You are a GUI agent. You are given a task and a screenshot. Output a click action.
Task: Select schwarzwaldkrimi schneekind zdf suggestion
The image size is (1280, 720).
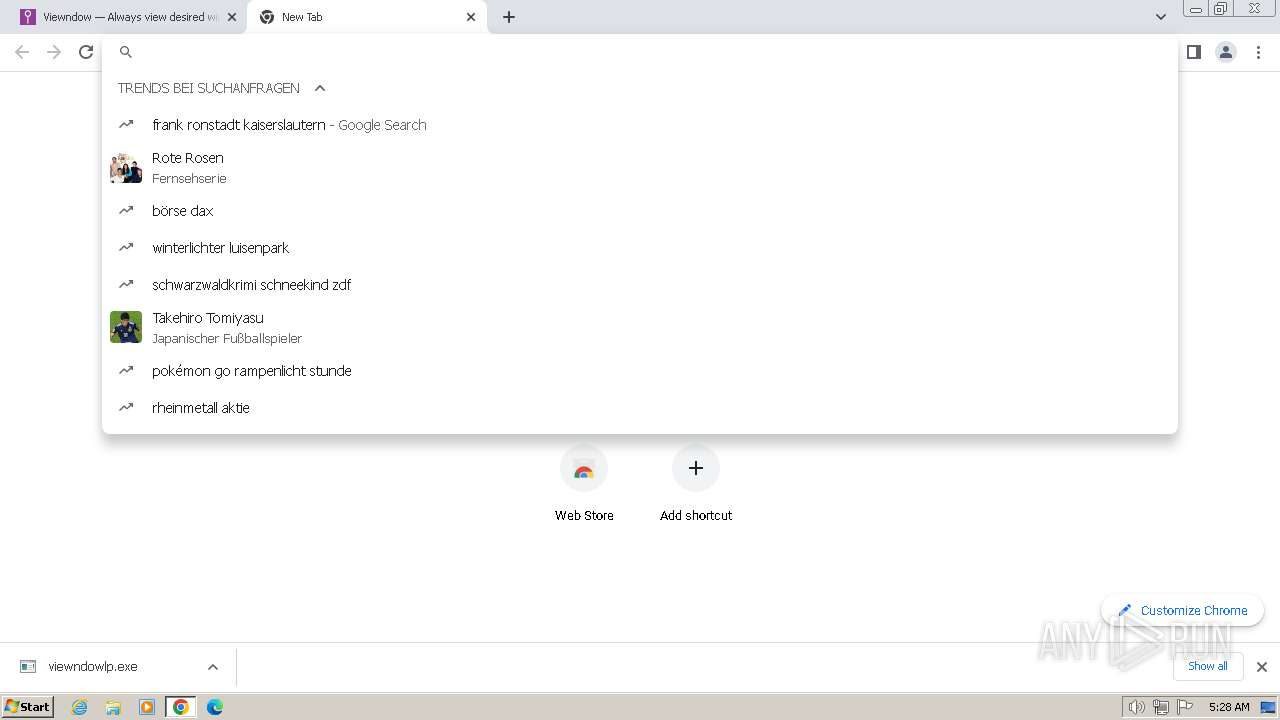640,285
